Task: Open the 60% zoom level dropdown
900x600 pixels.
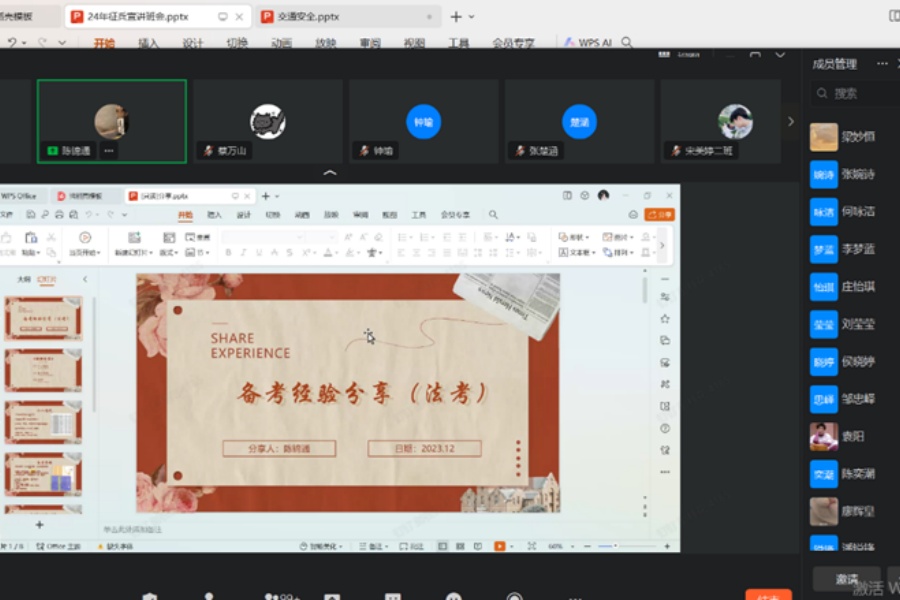Action: click(558, 544)
